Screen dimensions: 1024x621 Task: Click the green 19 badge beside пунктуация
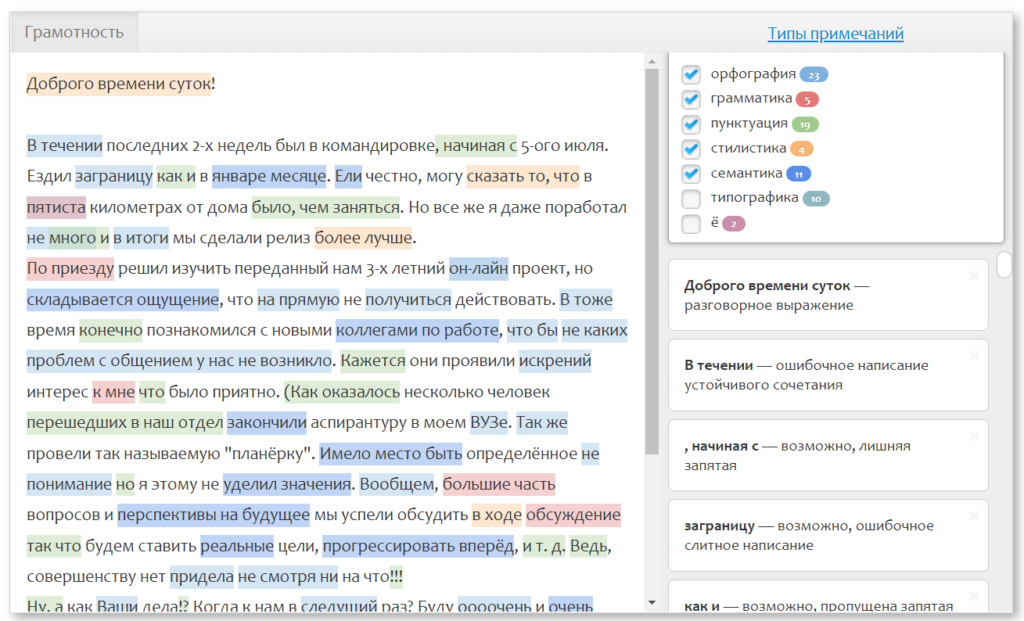pos(805,124)
